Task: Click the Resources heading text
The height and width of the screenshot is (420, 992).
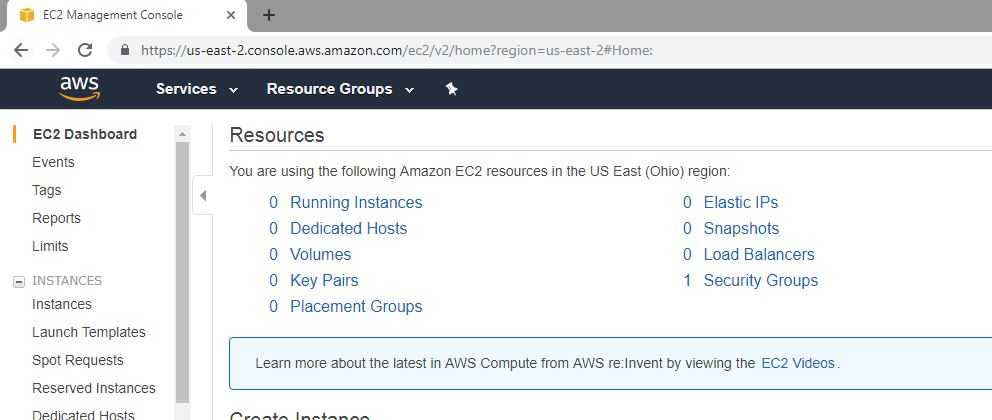Action: (x=277, y=135)
